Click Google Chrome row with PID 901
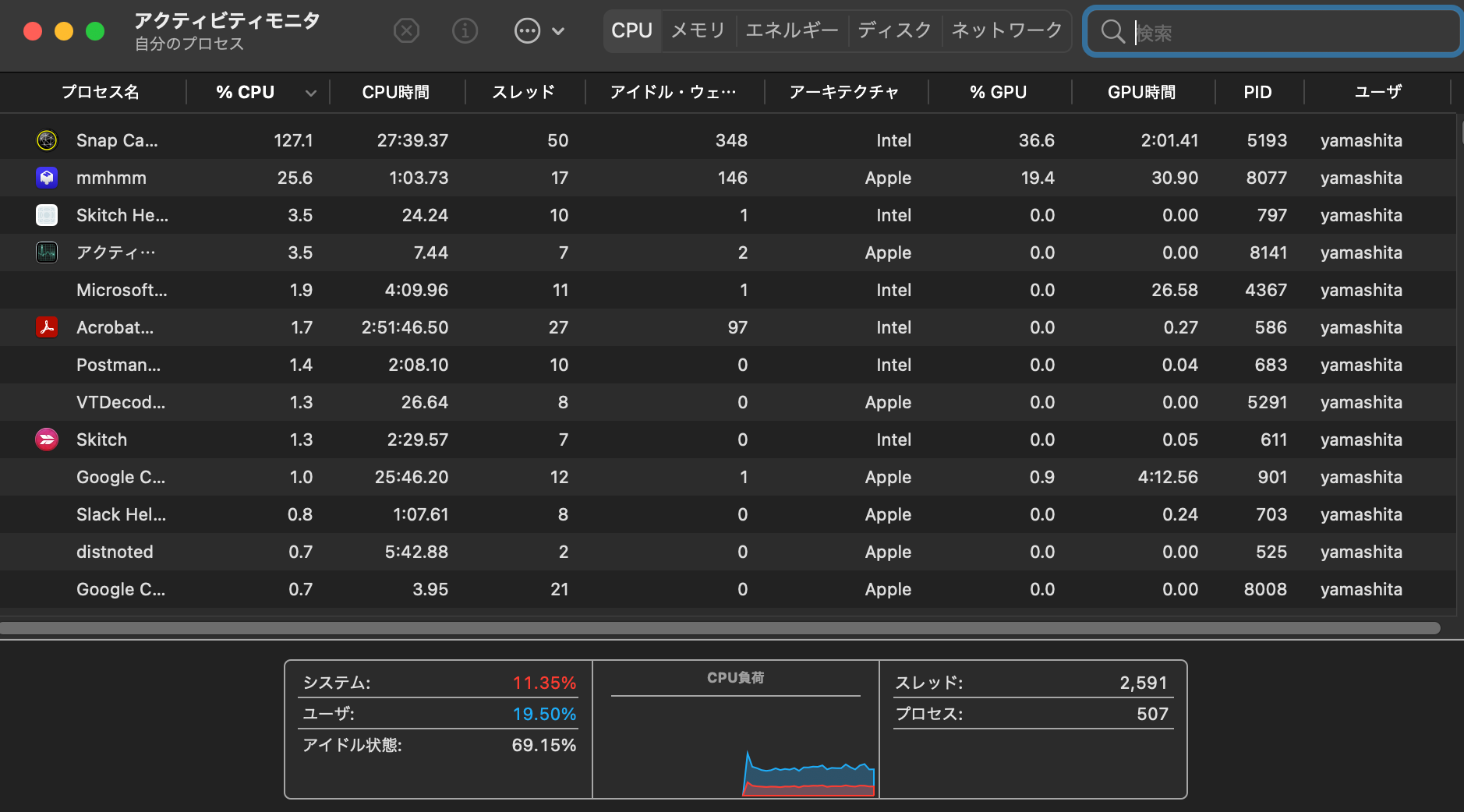Viewport: 1464px width, 812px height. pyautogui.click(x=728, y=477)
